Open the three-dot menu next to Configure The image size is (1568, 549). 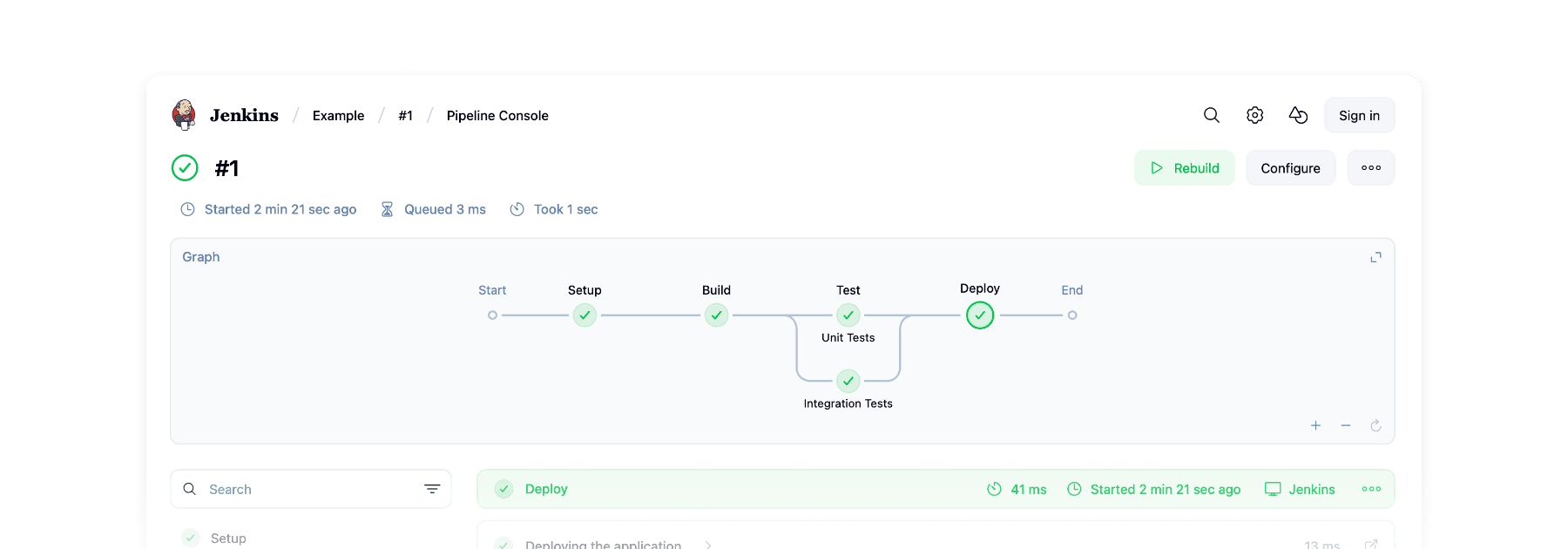1370,167
